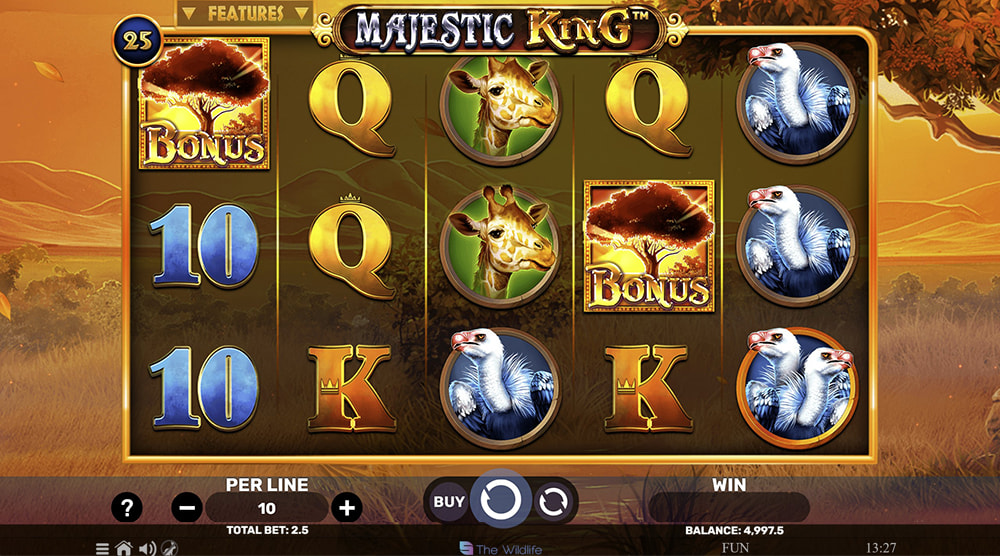Image resolution: width=1000 pixels, height=556 pixels.
Task: Increase the per line bet with plus
Action: coord(346,508)
